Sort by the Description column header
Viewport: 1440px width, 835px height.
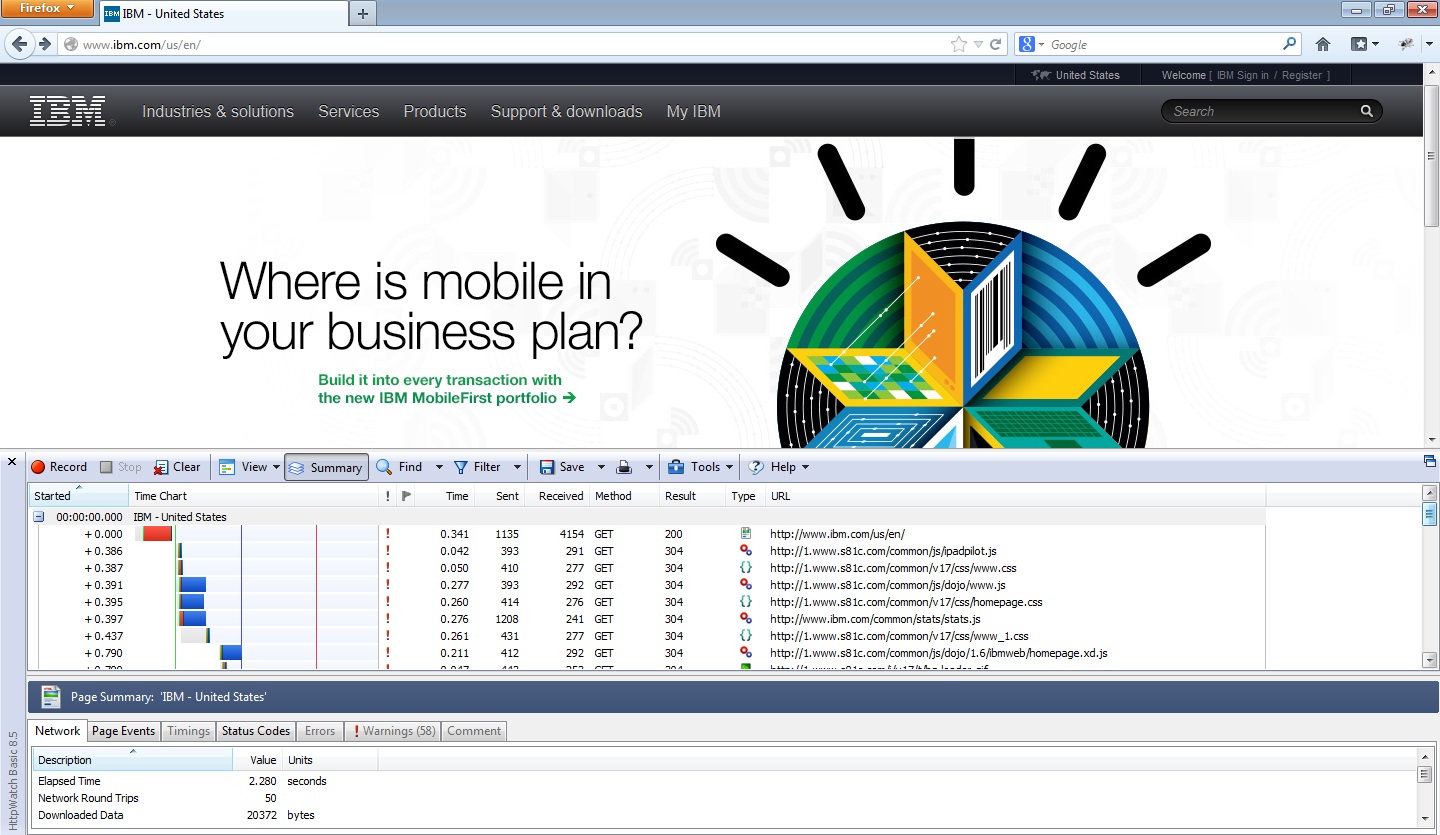coord(132,760)
